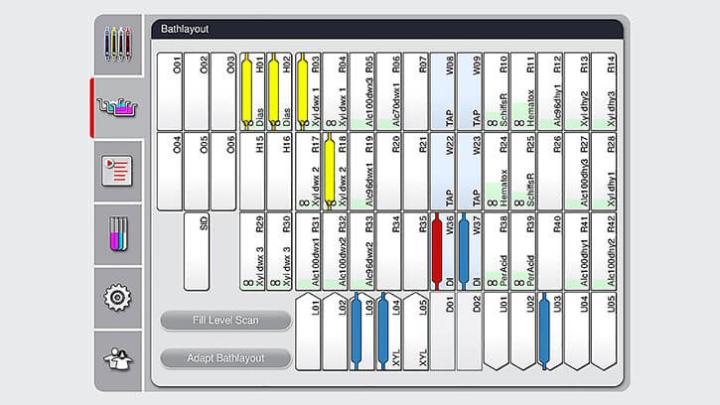Screen dimensions: 720x405
Task: Select the yellow rack in station R03
Action: pos(304,90)
